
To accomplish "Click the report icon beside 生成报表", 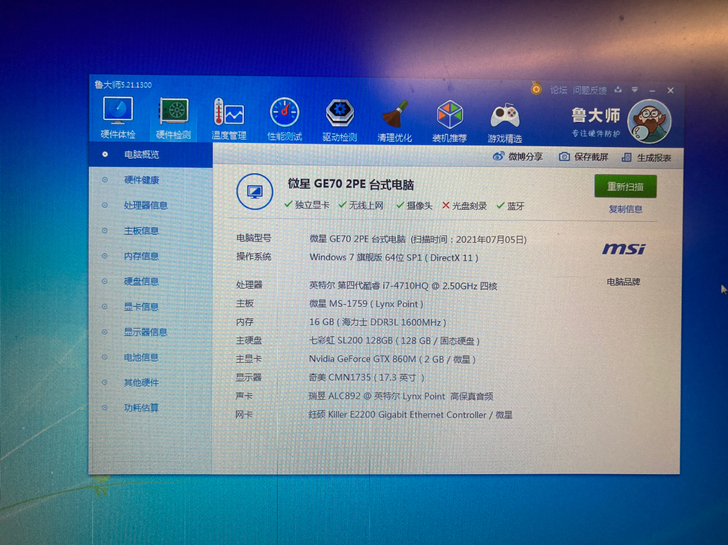I will (626, 157).
